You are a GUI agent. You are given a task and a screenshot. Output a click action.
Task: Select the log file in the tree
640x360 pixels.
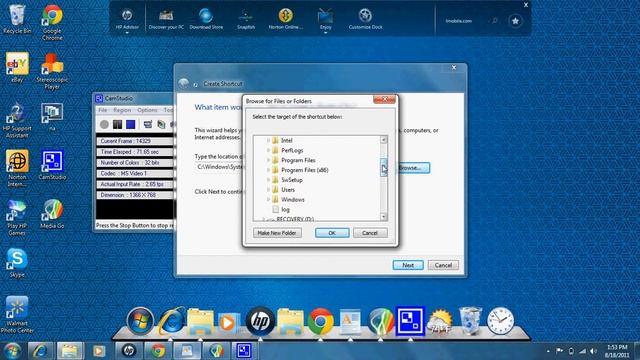[285, 209]
